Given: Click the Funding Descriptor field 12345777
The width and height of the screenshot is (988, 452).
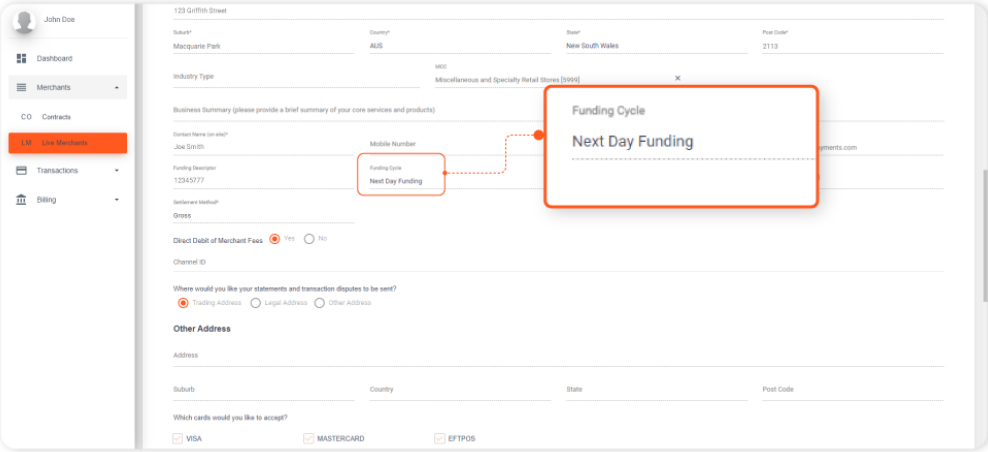Looking at the screenshot, I should (x=263, y=177).
